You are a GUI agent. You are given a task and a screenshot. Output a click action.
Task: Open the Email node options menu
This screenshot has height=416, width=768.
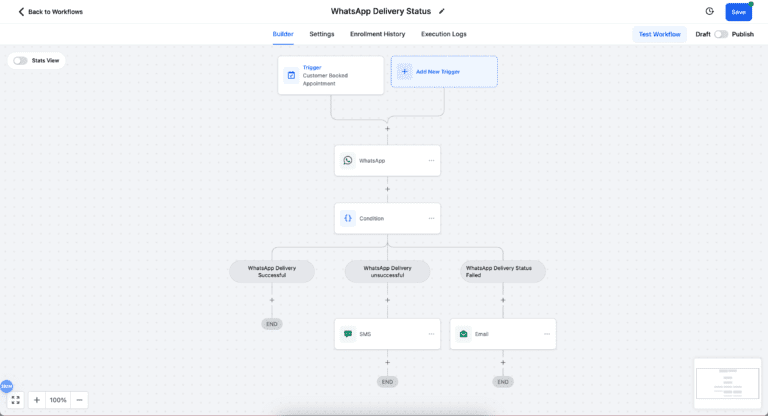pyautogui.click(x=547, y=334)
